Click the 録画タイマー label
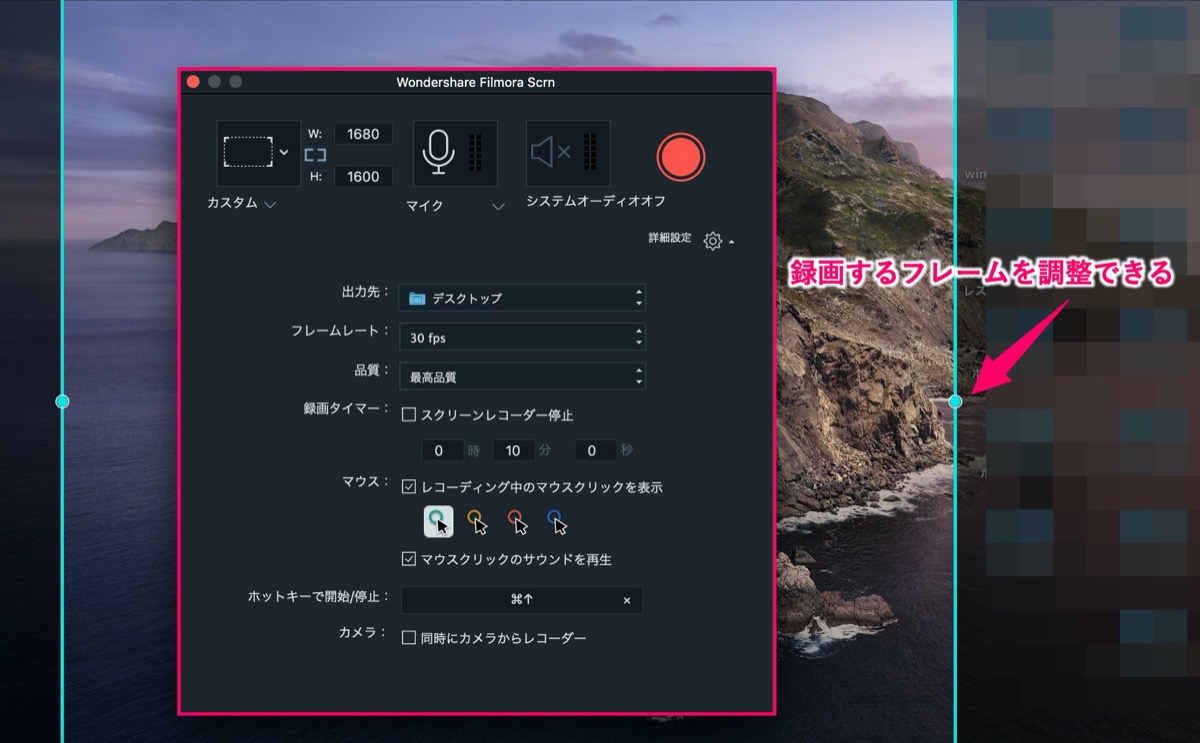Screen dimensions: 1200x743 tap(346, 408)
